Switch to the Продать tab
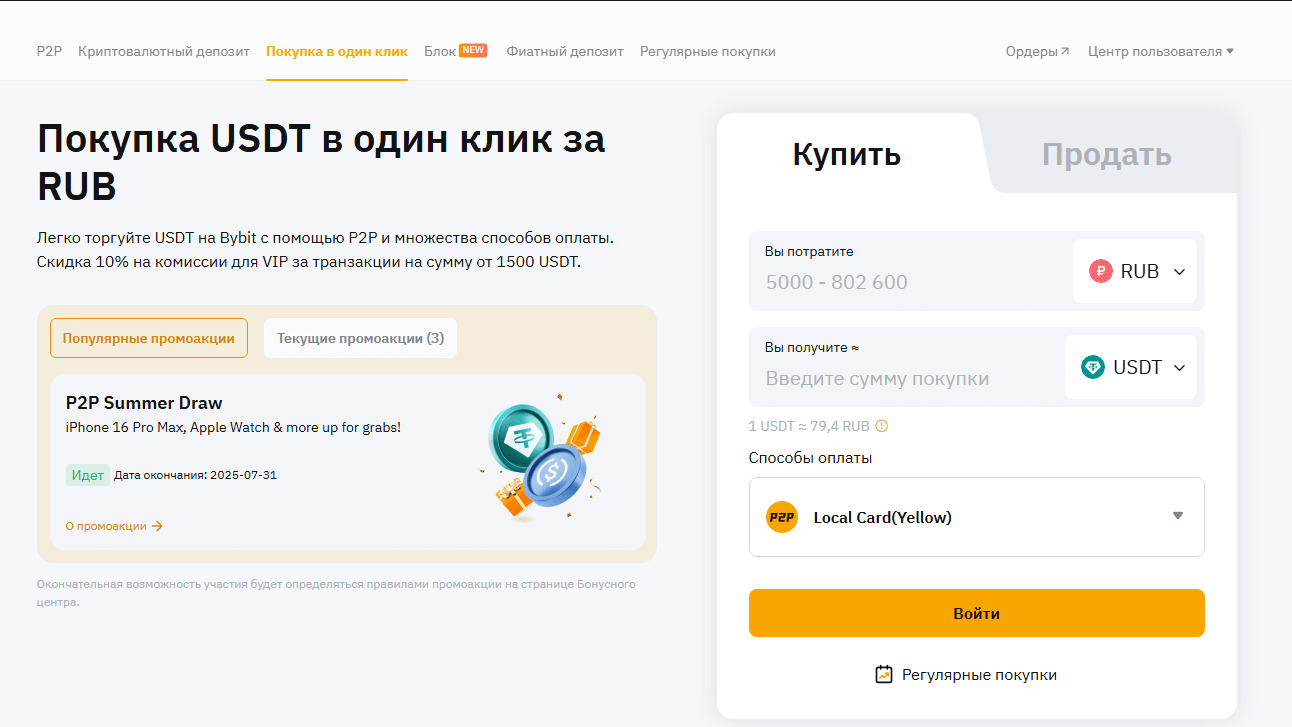 coord(1106,155)
